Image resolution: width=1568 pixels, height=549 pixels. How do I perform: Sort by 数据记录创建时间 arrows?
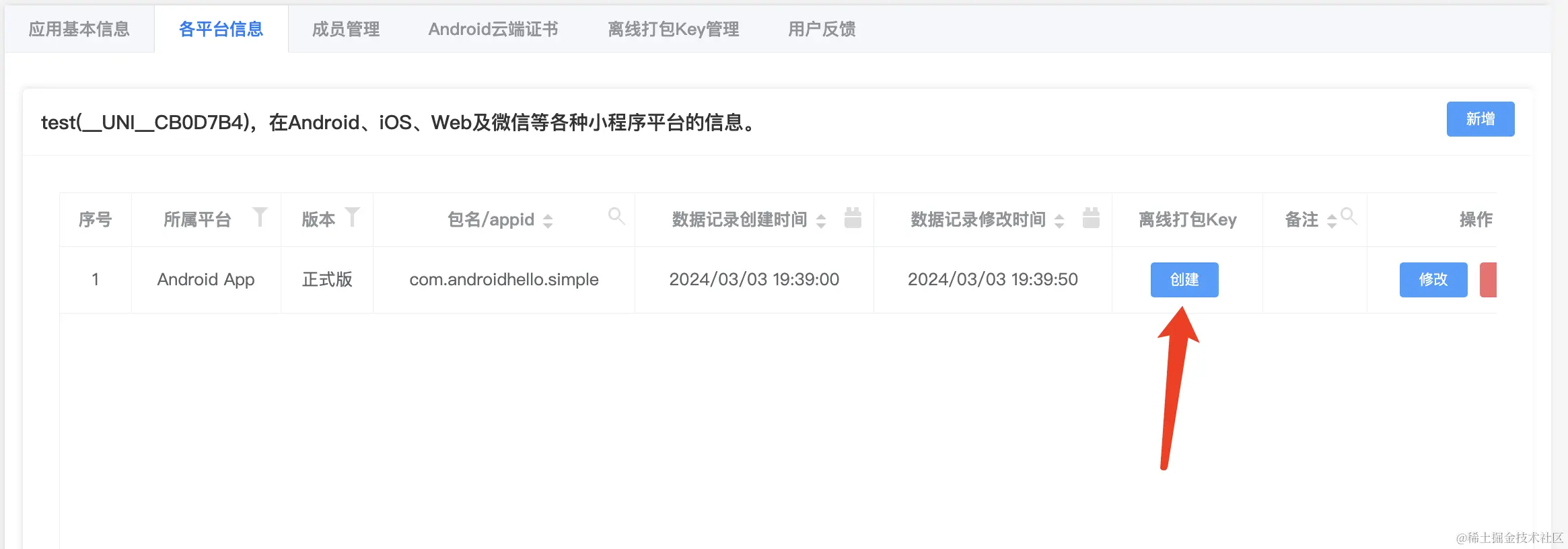point(821,221)
